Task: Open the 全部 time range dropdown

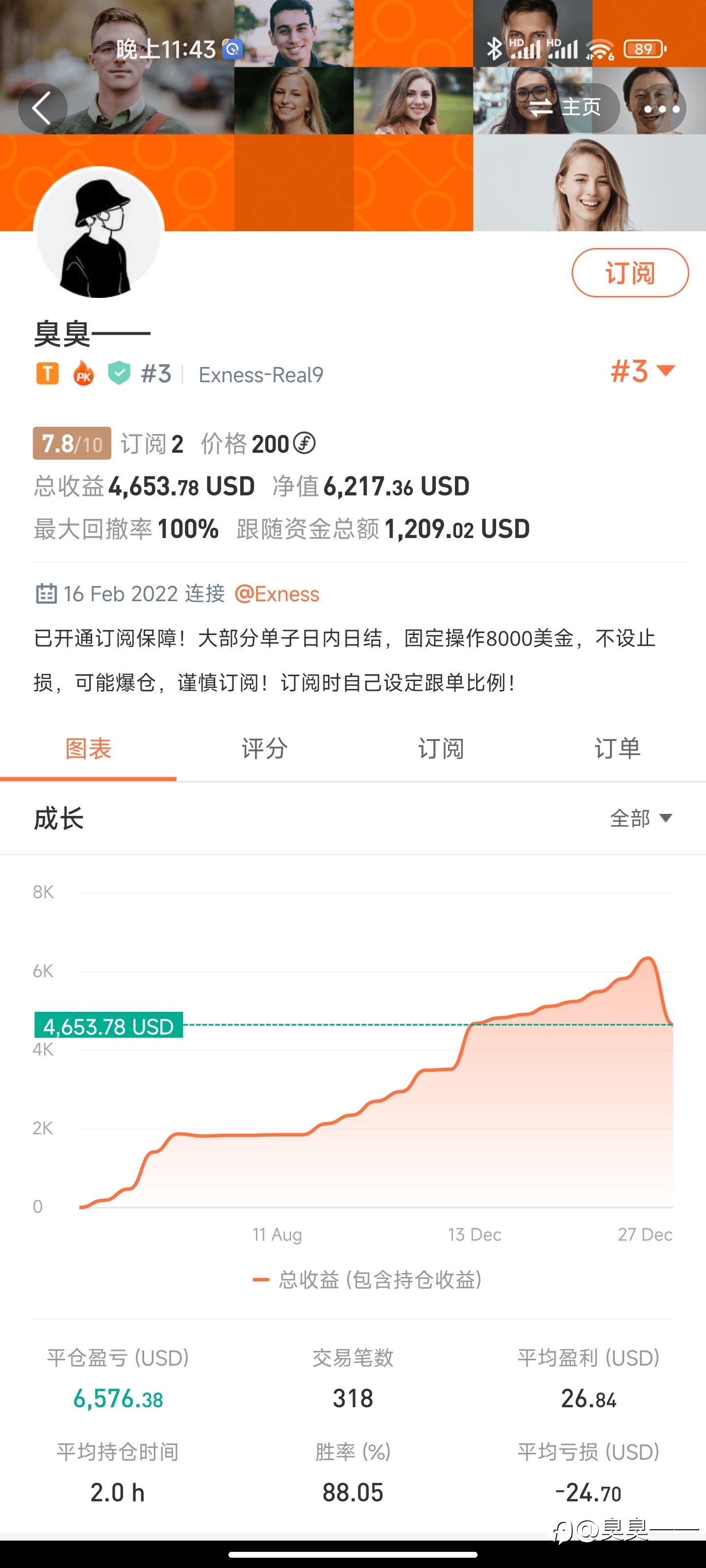Action: (641, 818)
